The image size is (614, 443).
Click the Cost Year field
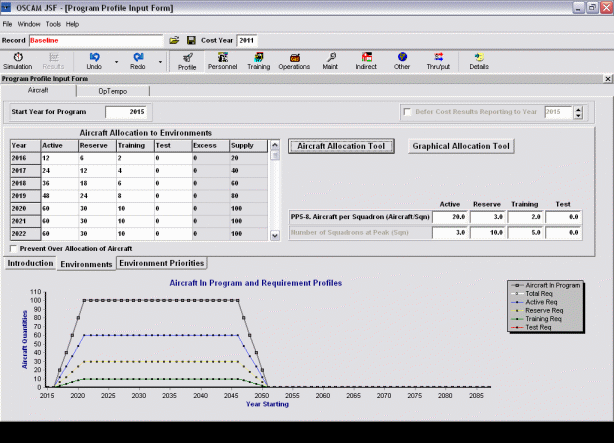(x=247, y=40)
